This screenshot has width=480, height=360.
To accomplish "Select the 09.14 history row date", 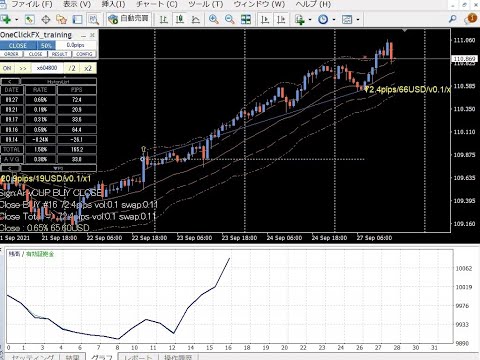I will pos(12,140).
